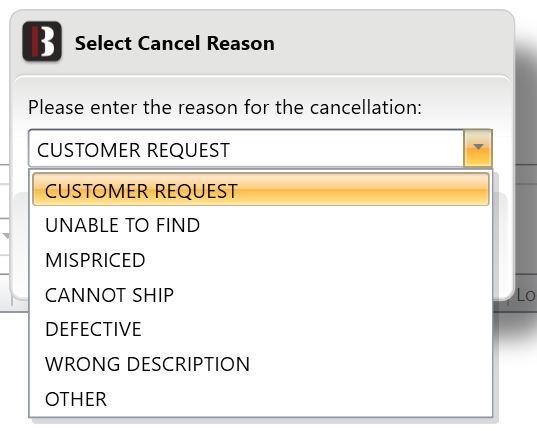Select DEFECTIVE as the cancellation reason
Viewport: 537px width, 431px height.
pos(261,329)
